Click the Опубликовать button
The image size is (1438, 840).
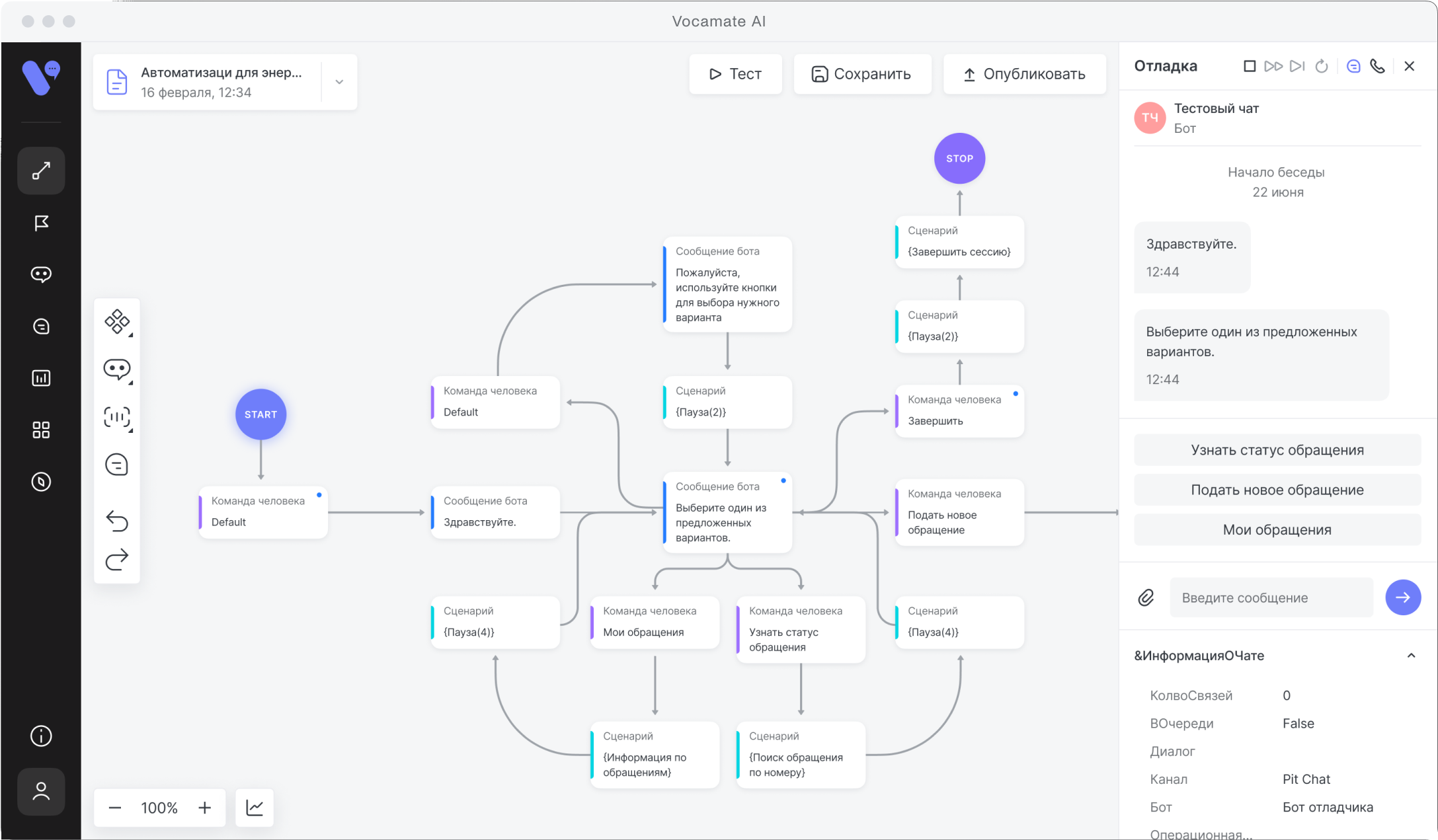click(x=1024, y=74)
